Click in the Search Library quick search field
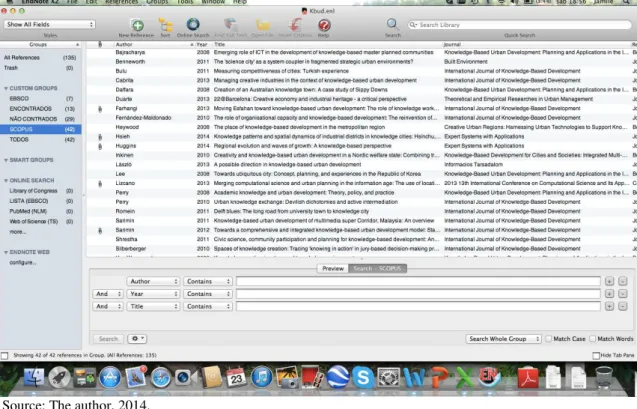 click(520, 25)
